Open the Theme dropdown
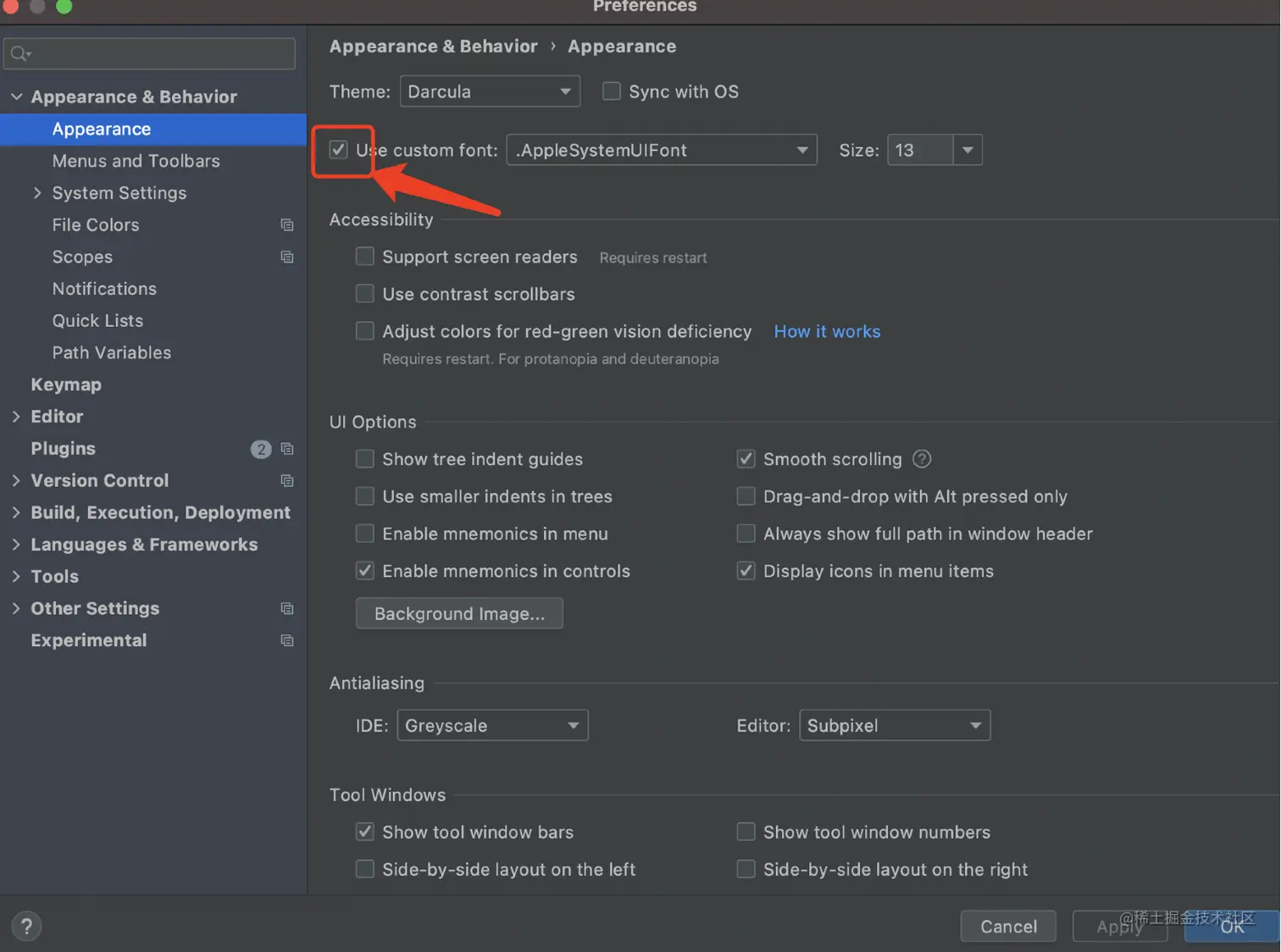The width and height of the screenshot is (1281, 952). [489, 91]
